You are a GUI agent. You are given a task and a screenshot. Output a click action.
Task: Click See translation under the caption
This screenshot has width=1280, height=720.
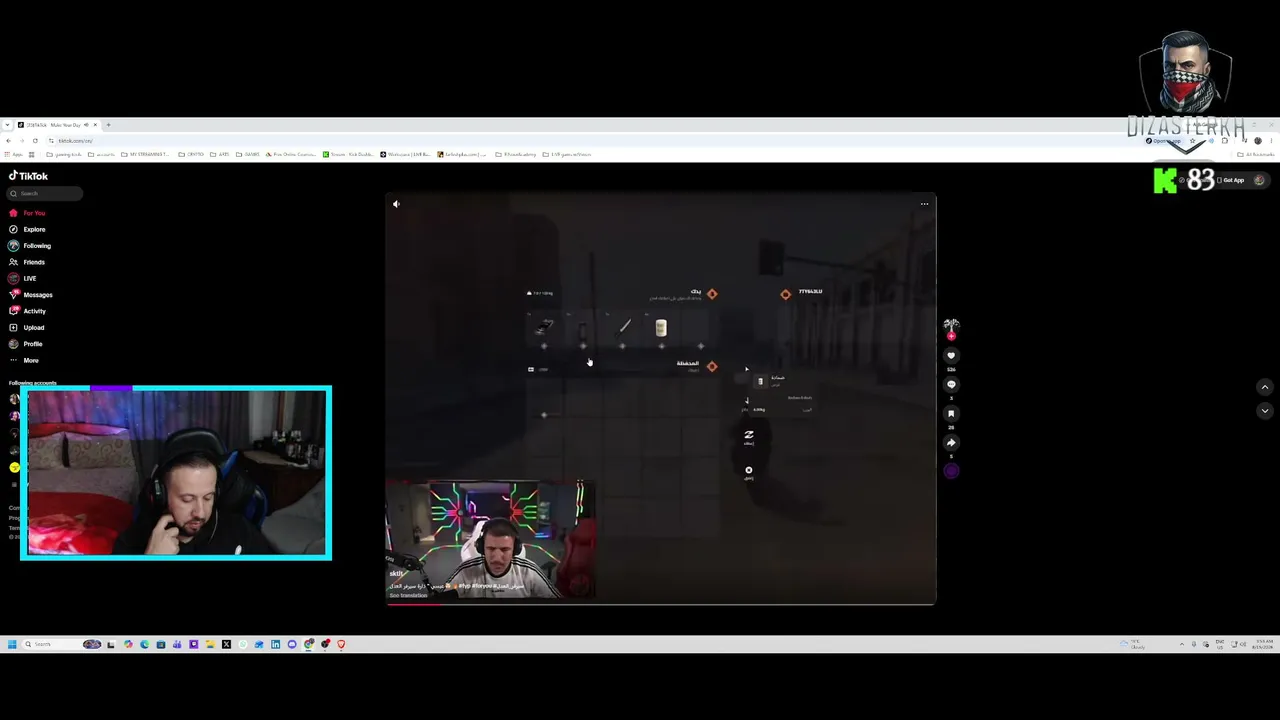[407, 595]
